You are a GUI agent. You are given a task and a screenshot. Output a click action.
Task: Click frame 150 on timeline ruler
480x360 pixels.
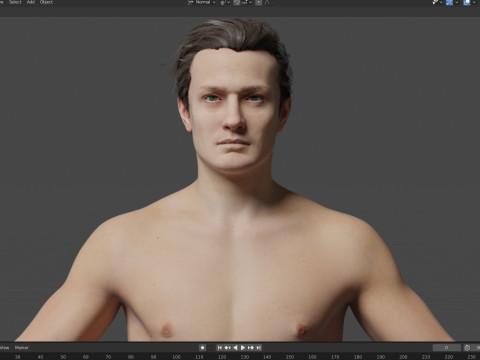click(x=290, y=357)
